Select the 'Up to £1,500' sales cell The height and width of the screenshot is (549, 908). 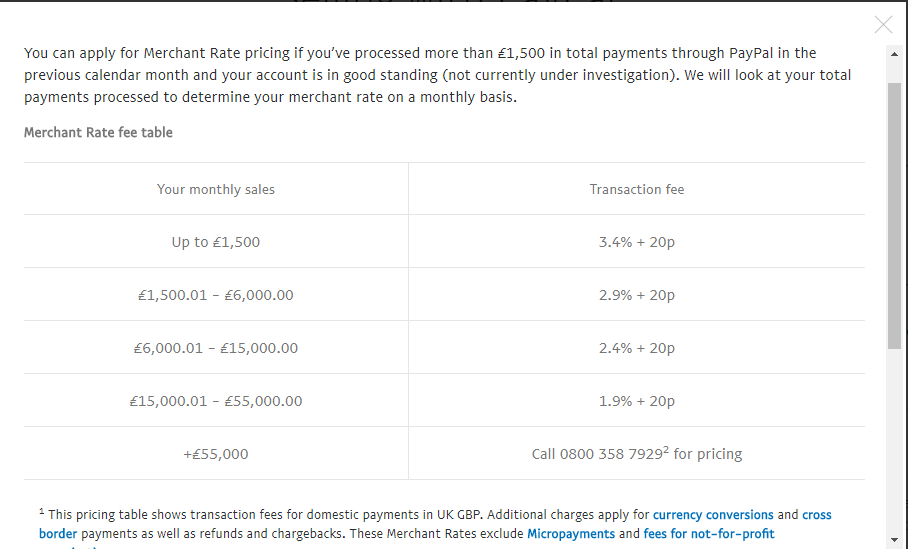pos(216,242)
